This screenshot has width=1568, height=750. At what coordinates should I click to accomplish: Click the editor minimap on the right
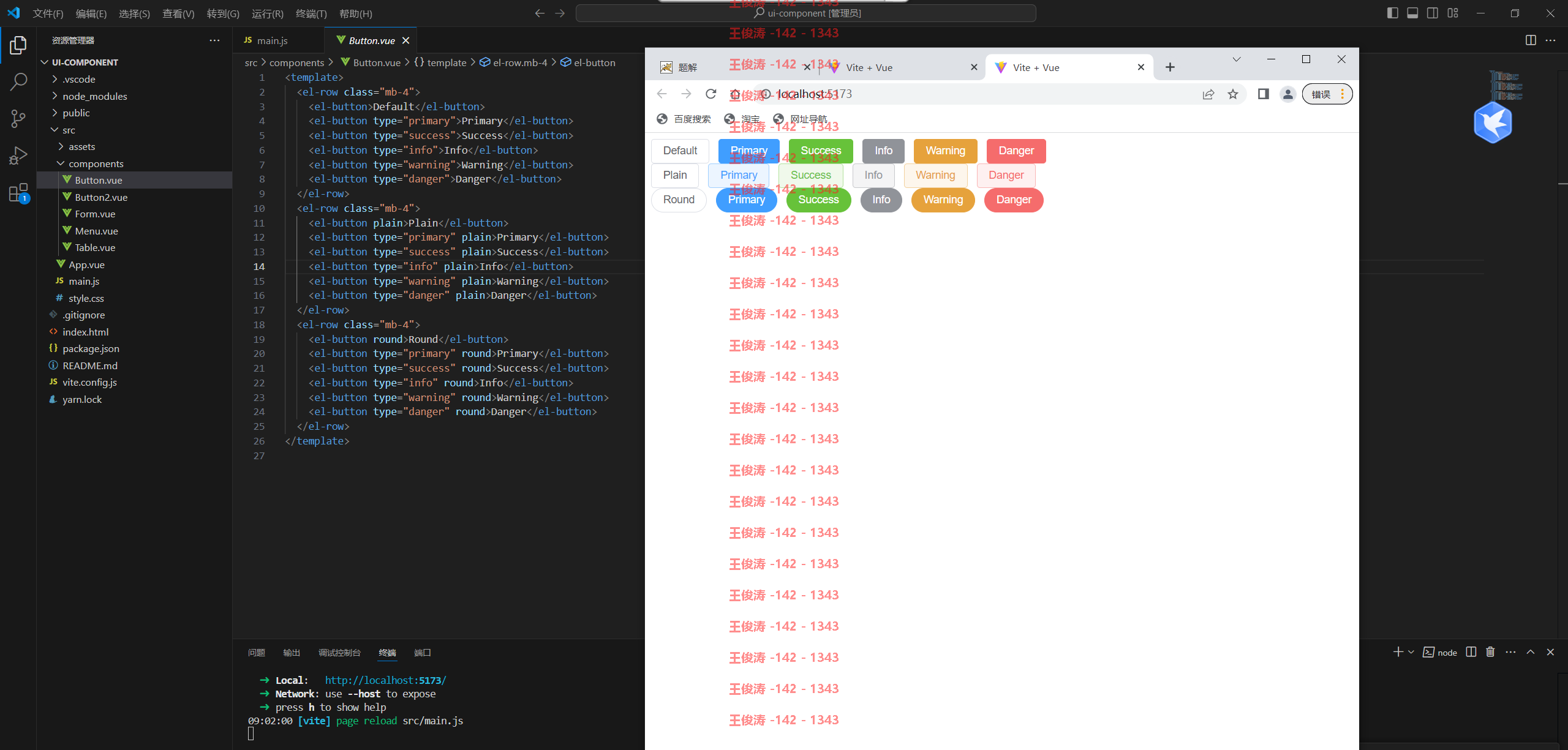coord(1506,86)
